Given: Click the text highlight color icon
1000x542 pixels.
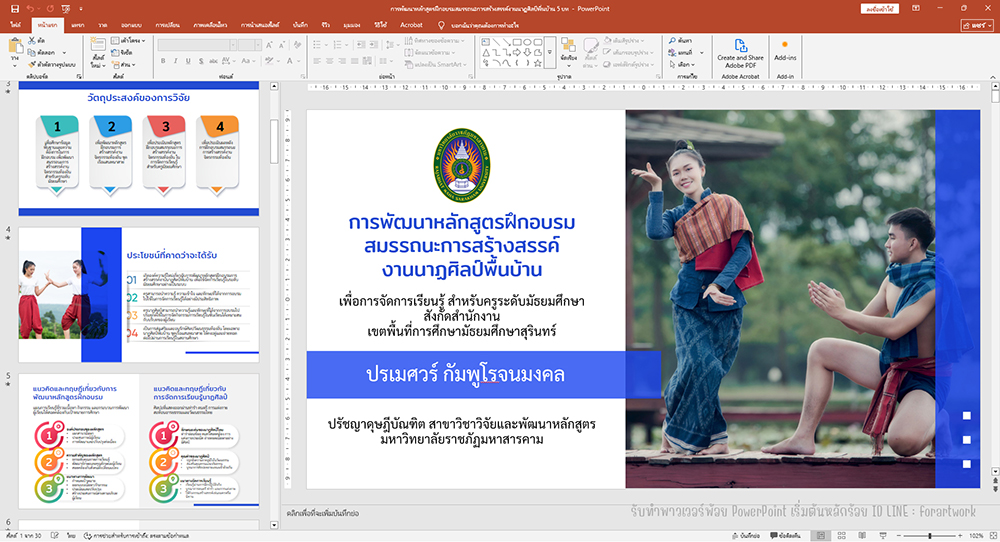Looking at the screenshot, I should [270, 61].
